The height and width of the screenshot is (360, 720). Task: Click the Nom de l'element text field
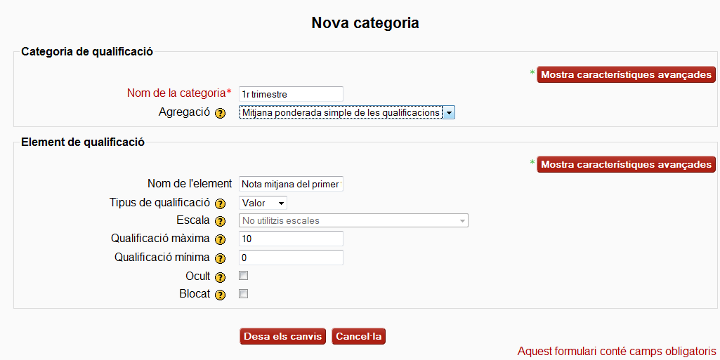(x=291, y=184)
